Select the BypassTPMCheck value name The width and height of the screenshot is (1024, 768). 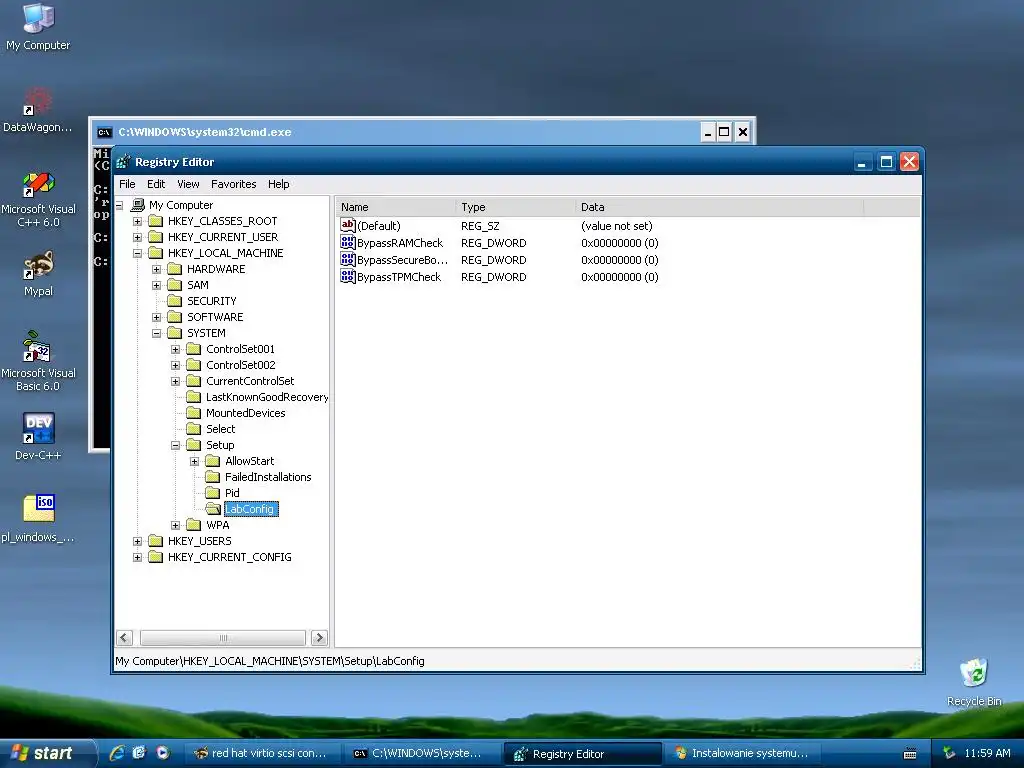(399, 277)
